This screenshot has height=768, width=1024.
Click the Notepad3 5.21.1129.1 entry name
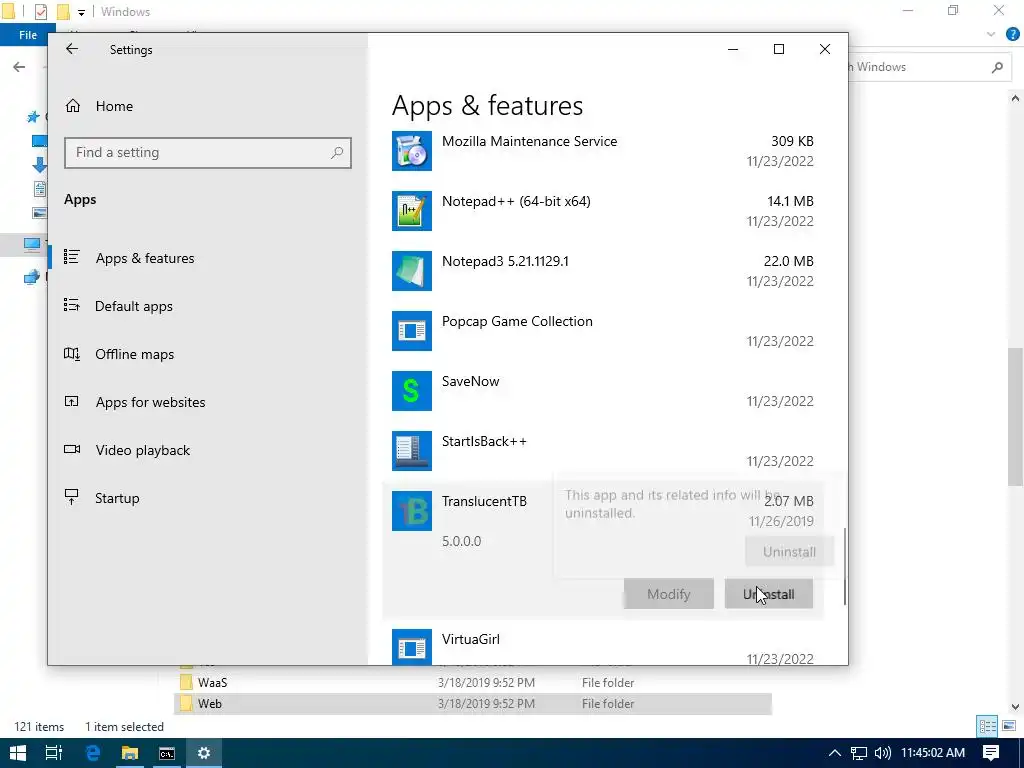pos(505,261)
